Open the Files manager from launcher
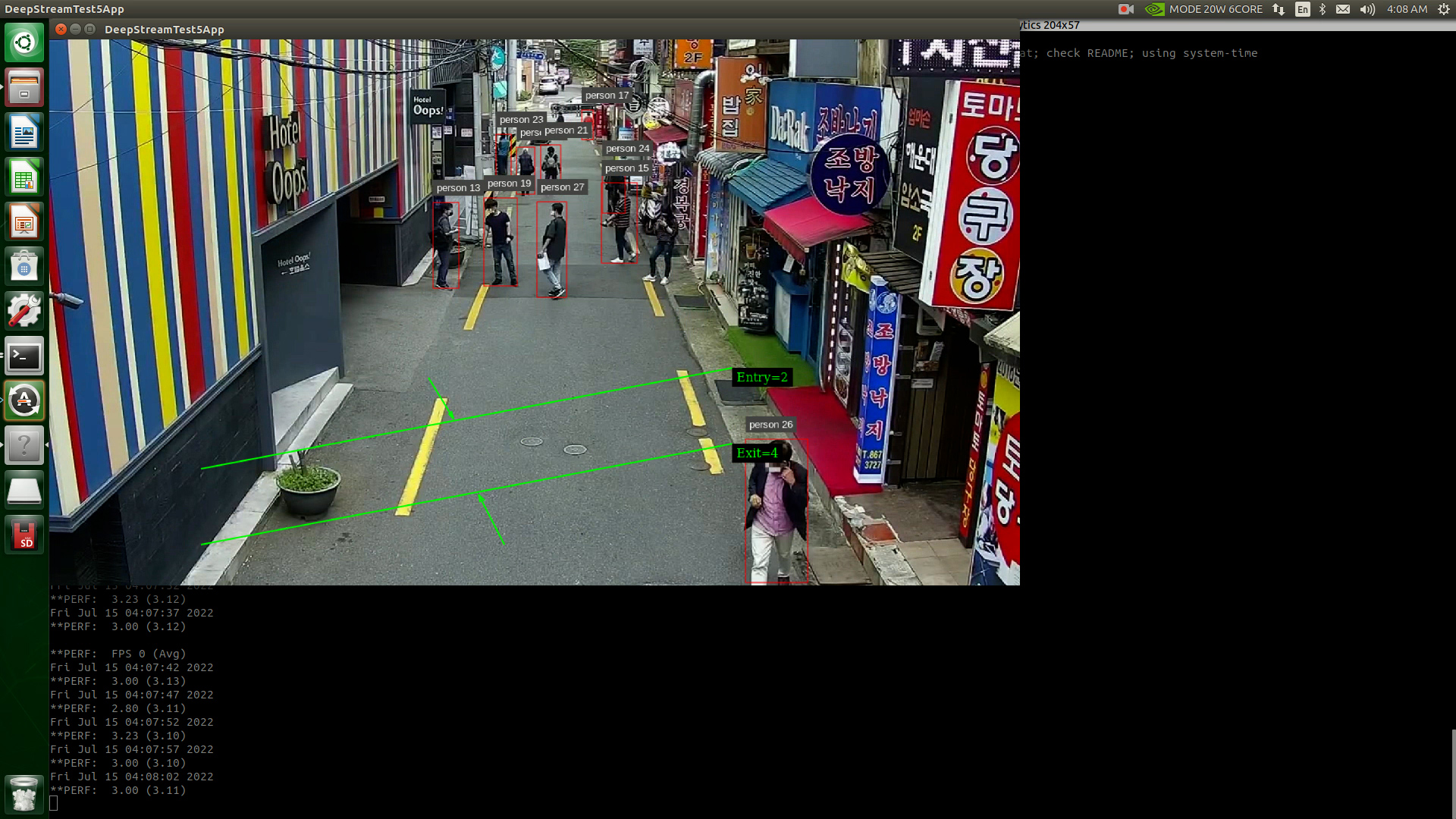The image size is (1456, 819). point(24,87)
